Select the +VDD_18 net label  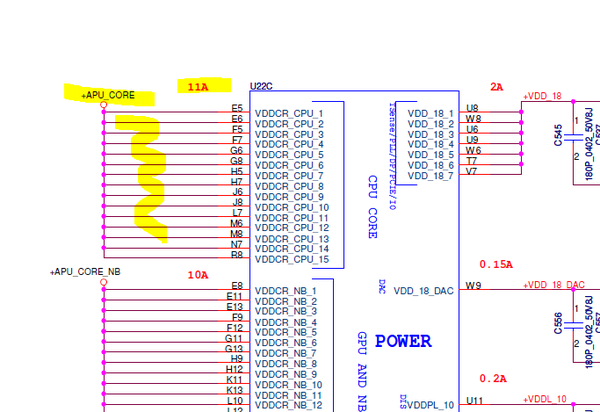542,96
